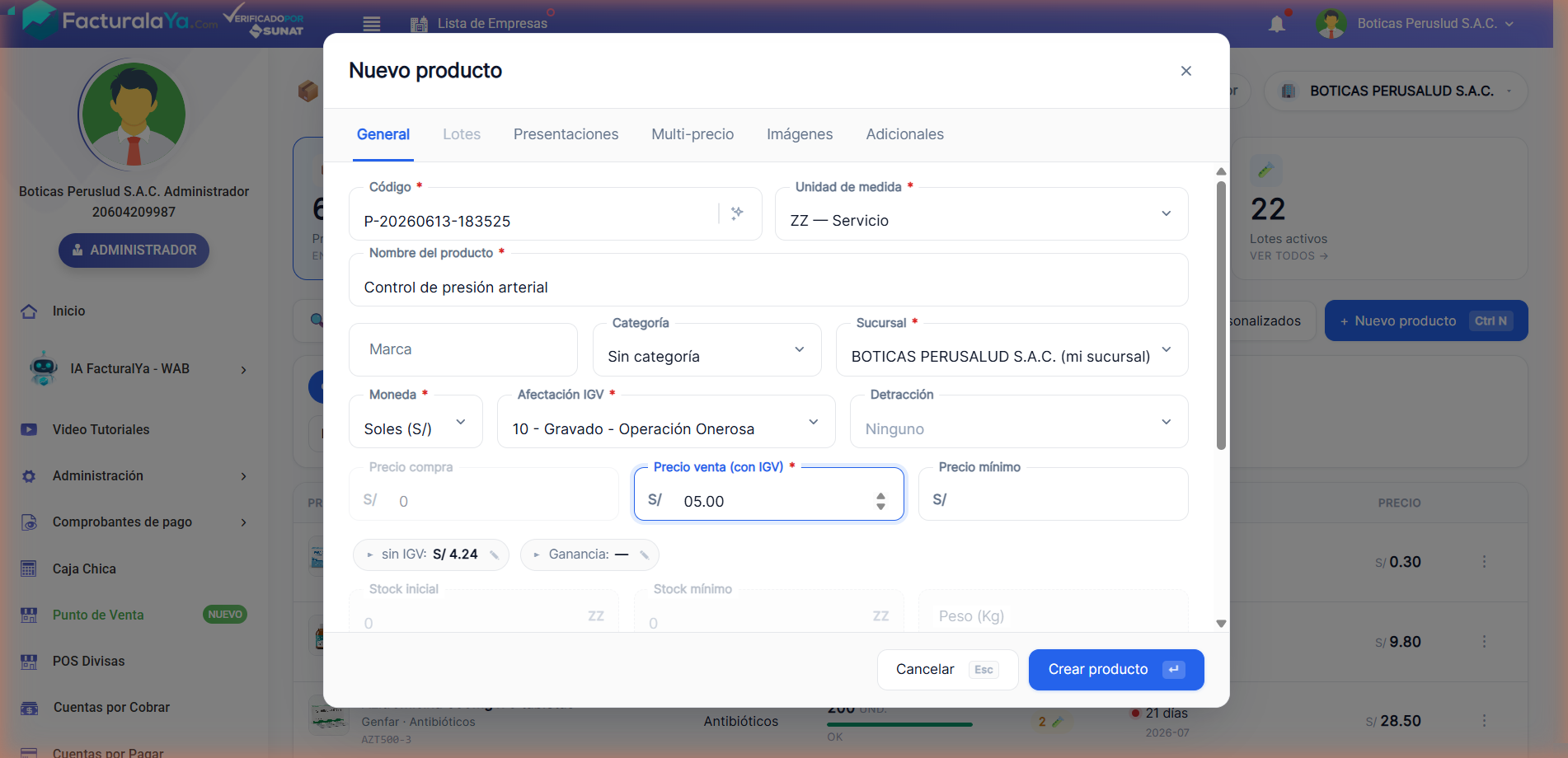Open Cuentas por Pagar in sidebar
Screen dimensions: 1568x758
[107, 751]
